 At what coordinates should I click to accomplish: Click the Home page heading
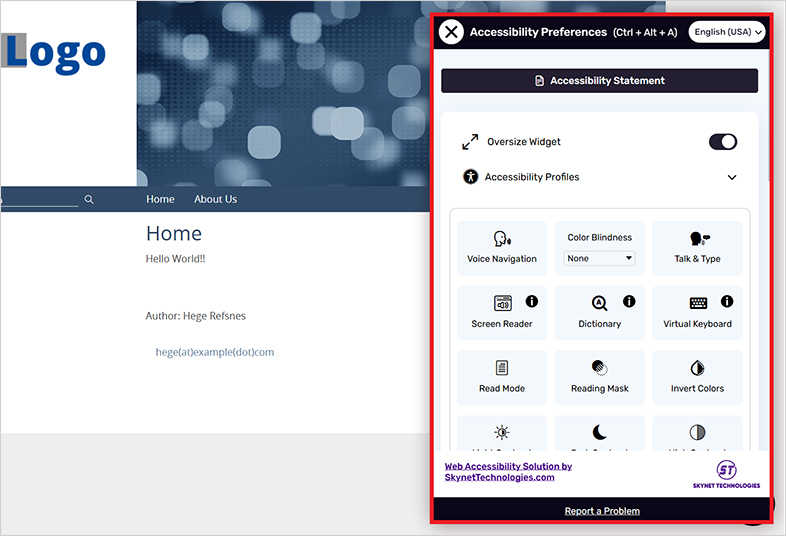[174, 234]
